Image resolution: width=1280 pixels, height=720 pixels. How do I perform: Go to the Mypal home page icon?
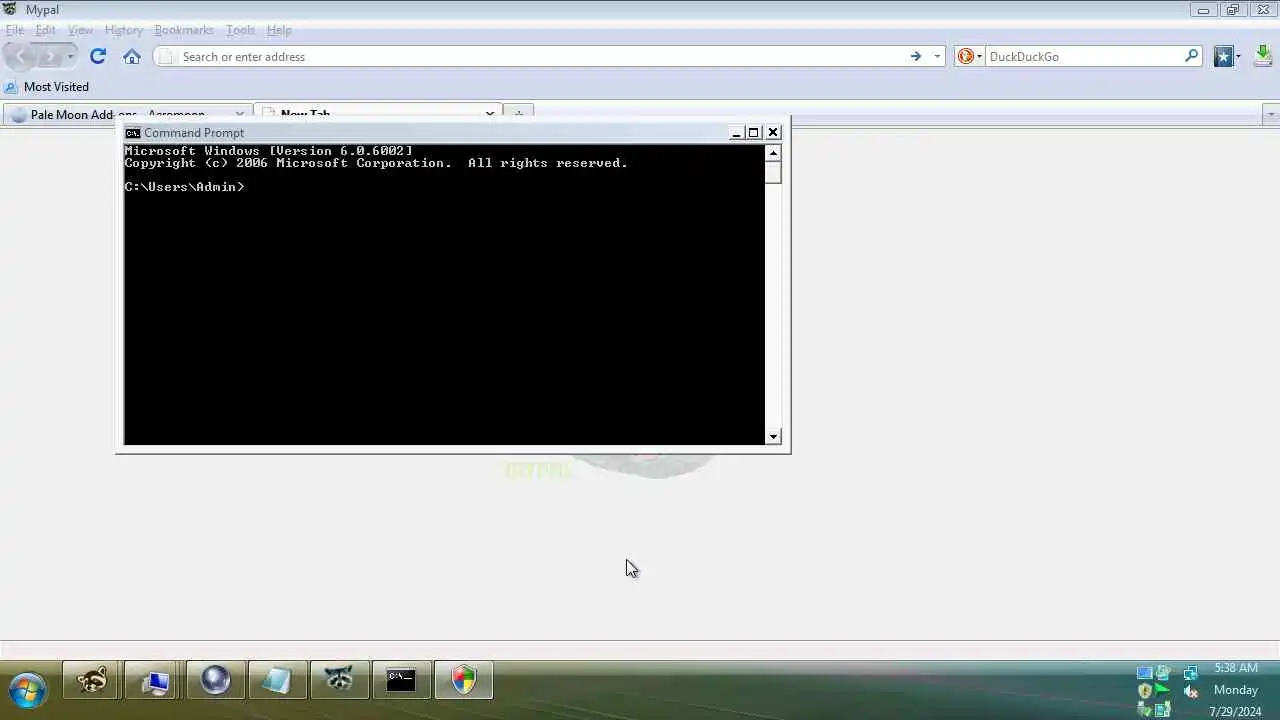click(132, 56)
